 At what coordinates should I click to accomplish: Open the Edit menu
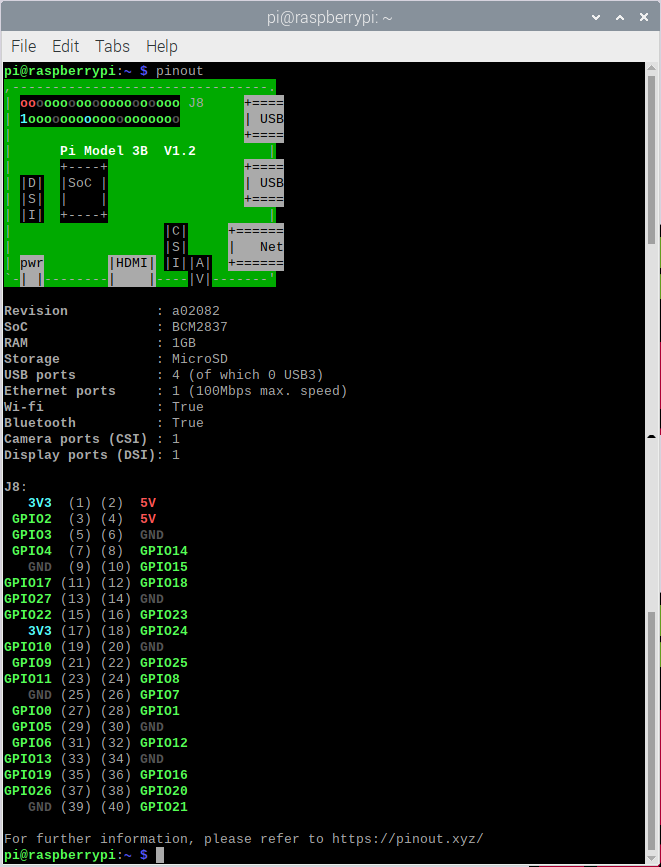pyautogui.click(x=65, y=46)
